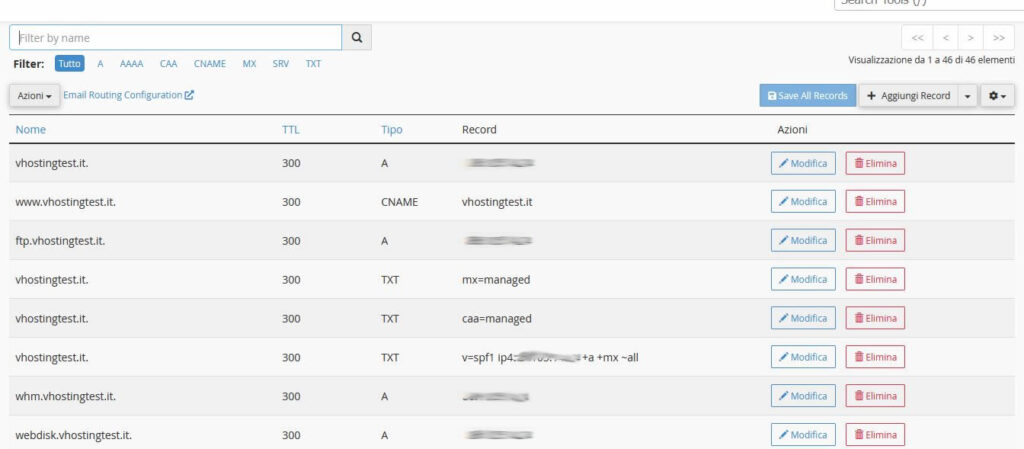The image size is (1024, 449).
Task: Filter records by MX type
Action: [249, 63]
